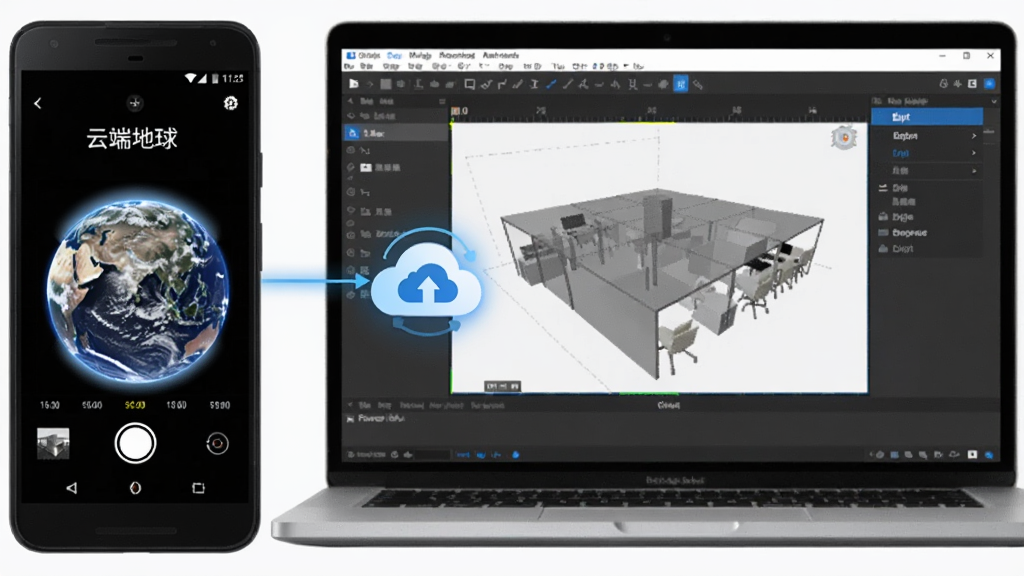Collapse the left panel using its header arrow
Viewport: 1024px width, 576px height.
click(351, 101)
